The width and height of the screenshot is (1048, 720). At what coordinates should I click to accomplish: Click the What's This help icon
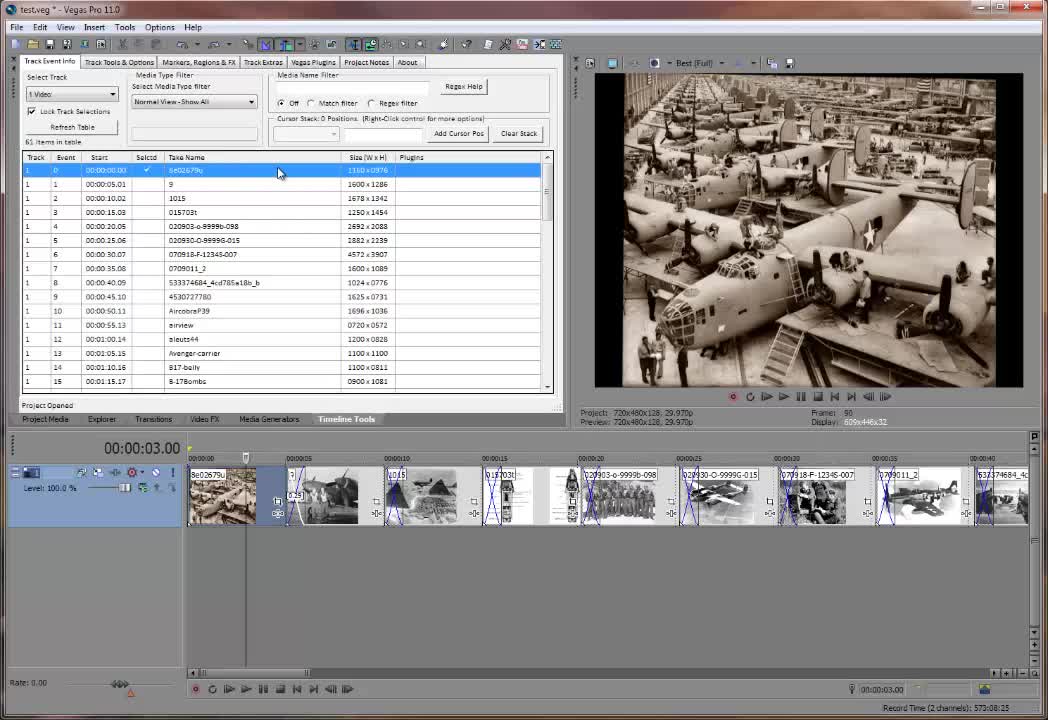tap(467, 44)
